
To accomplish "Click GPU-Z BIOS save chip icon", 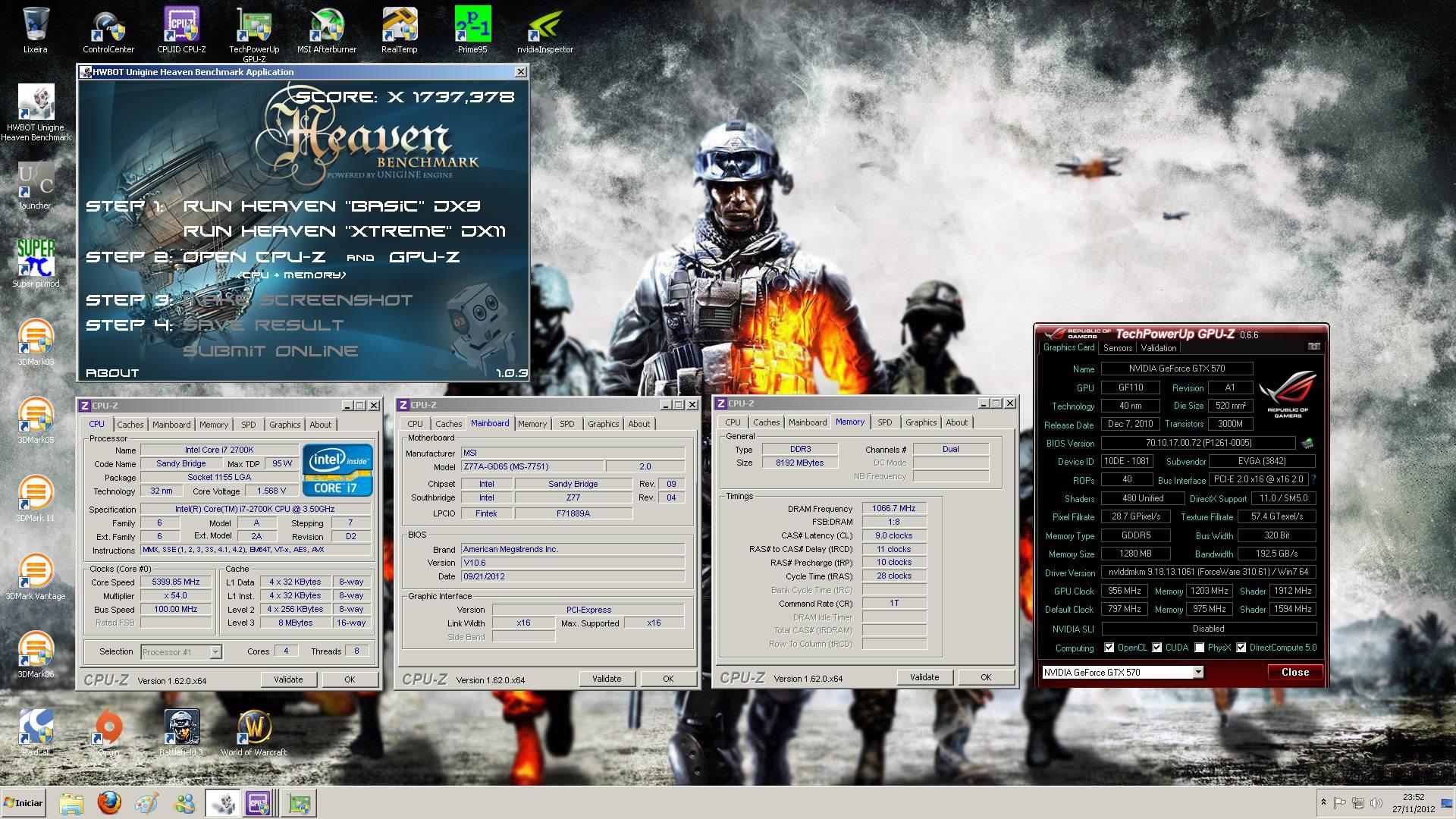I will coord(1307,443).
